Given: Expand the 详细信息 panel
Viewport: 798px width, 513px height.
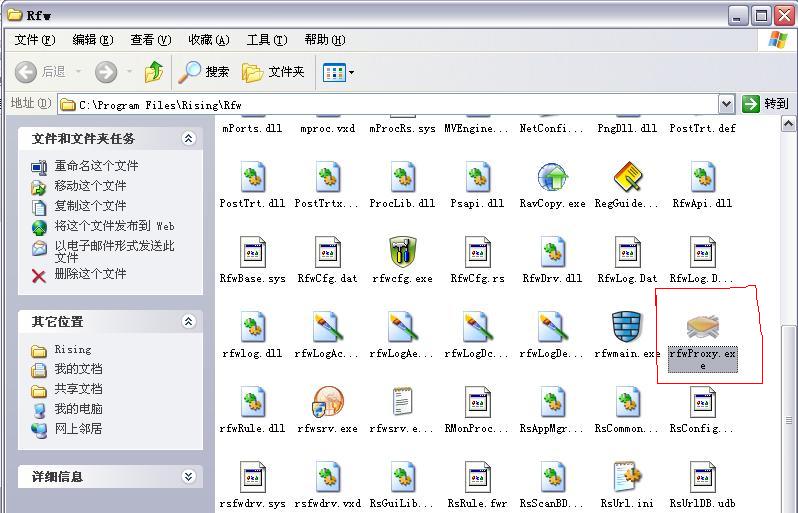Looking at the screenshot, I should tap(188, 476).
